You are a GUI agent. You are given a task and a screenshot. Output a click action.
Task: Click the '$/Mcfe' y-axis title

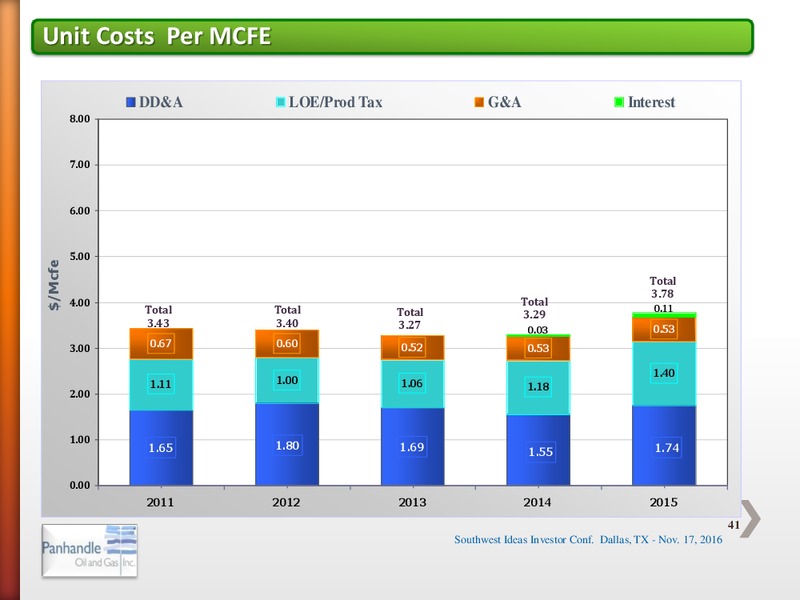(x=54, y=285)
